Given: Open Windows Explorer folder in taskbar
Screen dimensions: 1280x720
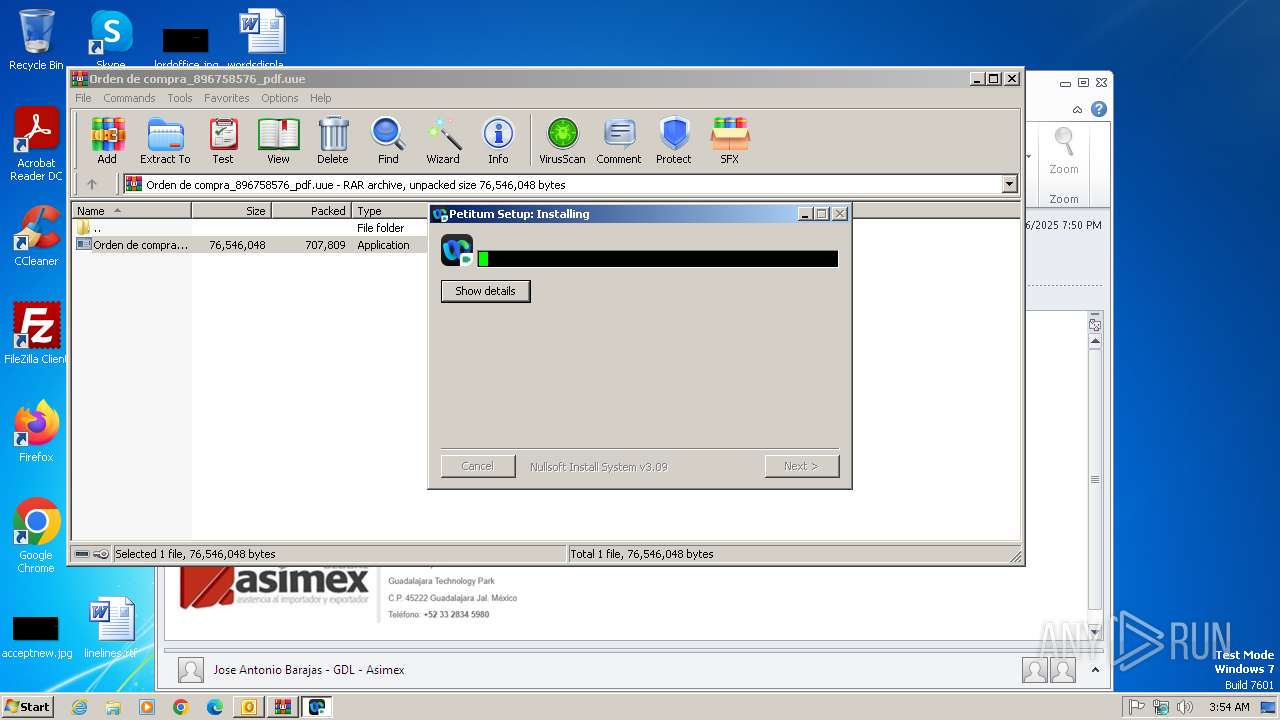Looking at the screenshot, I should pyautogui.click(x=113, y=707).
